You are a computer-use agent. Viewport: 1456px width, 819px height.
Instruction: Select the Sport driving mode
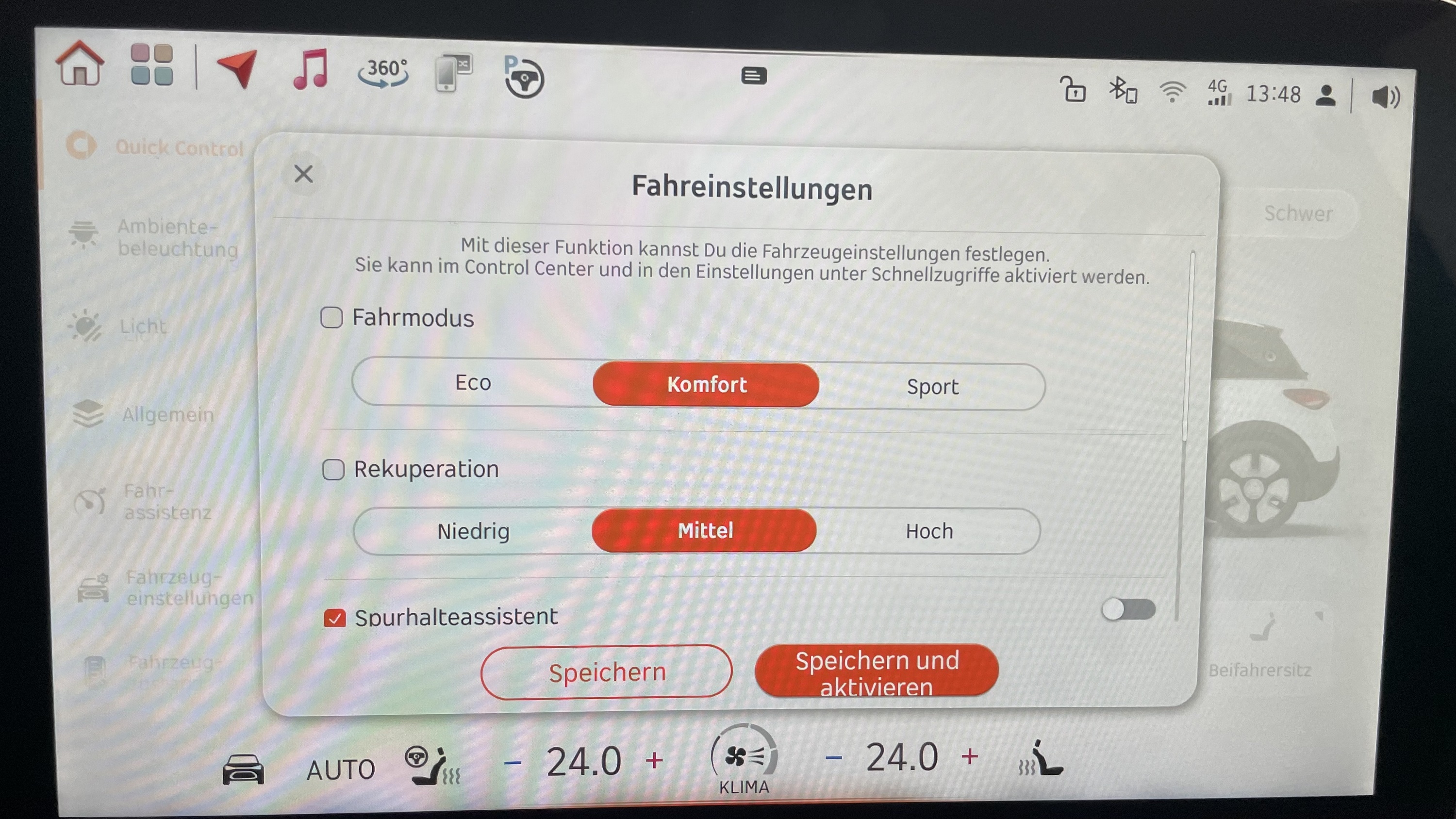point(930,385)
